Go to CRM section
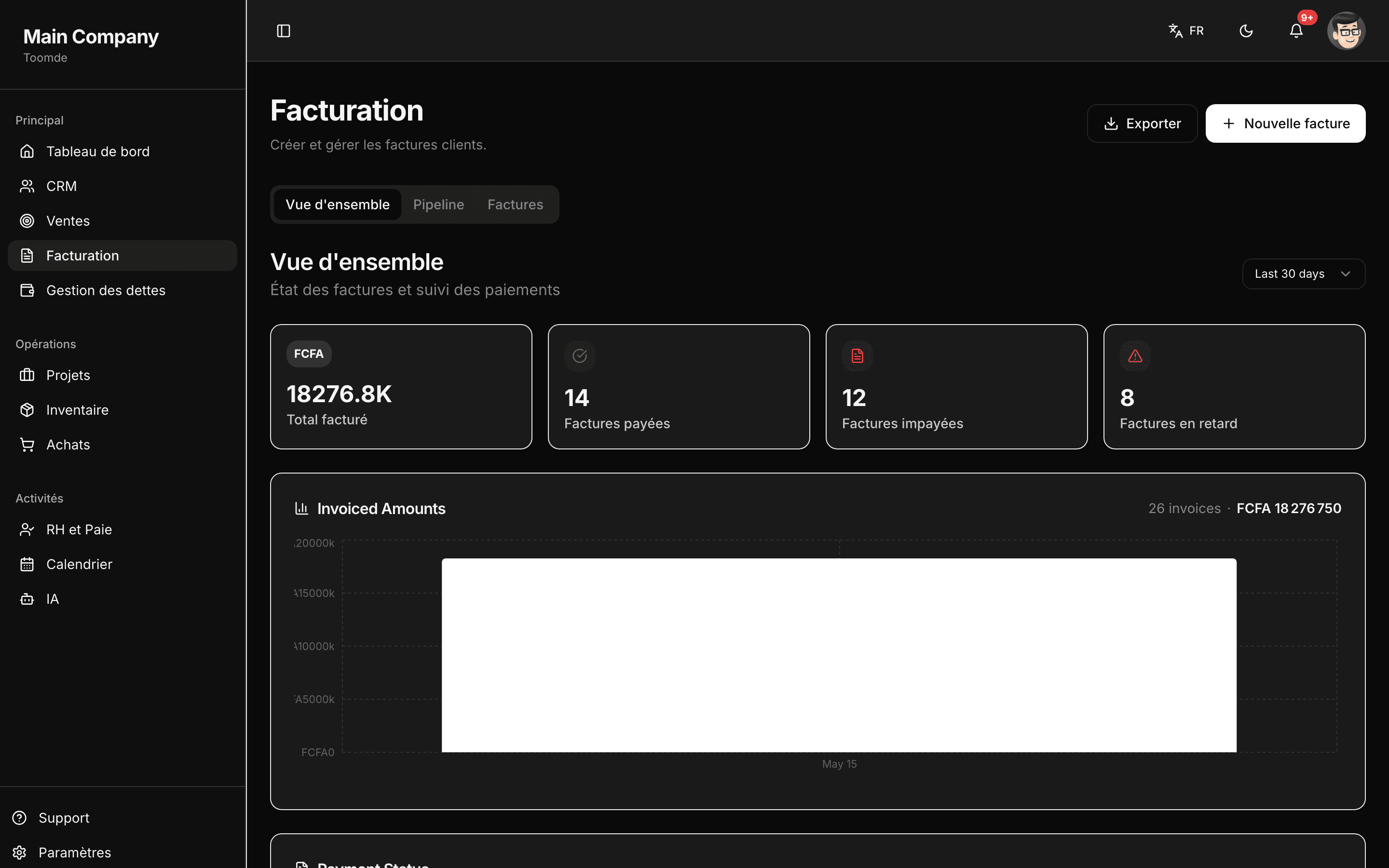This screenshot has width=1389, height=868. (x=122, y=186)
